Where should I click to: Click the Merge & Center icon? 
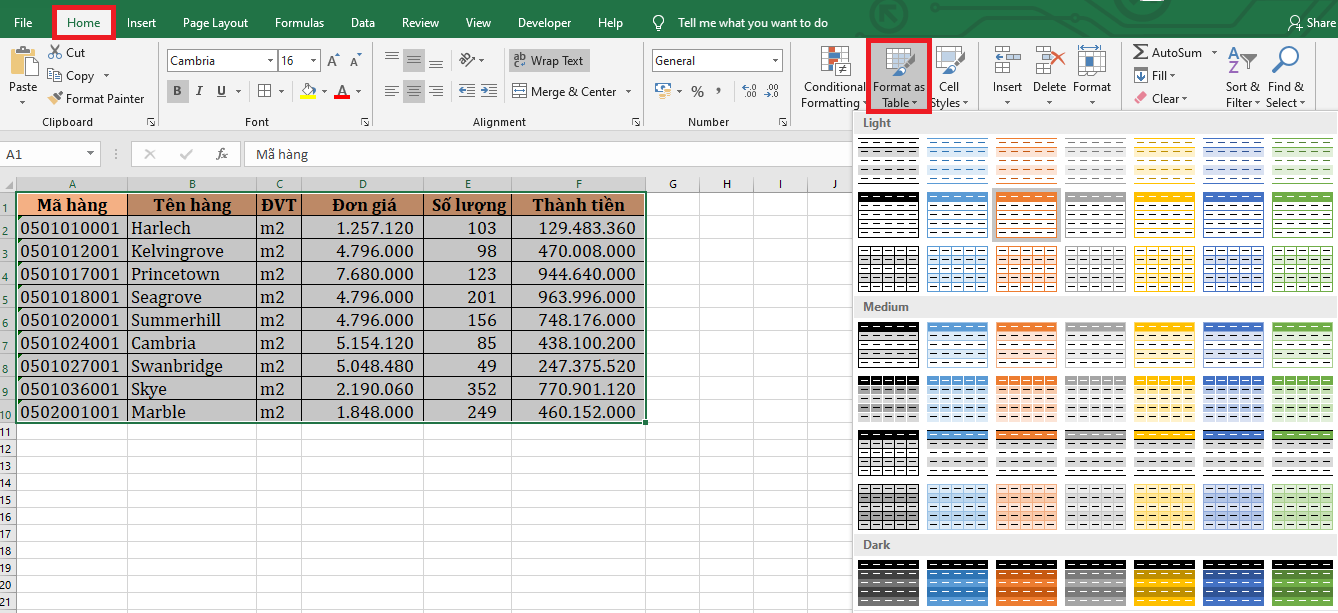(x=520, y=91)
